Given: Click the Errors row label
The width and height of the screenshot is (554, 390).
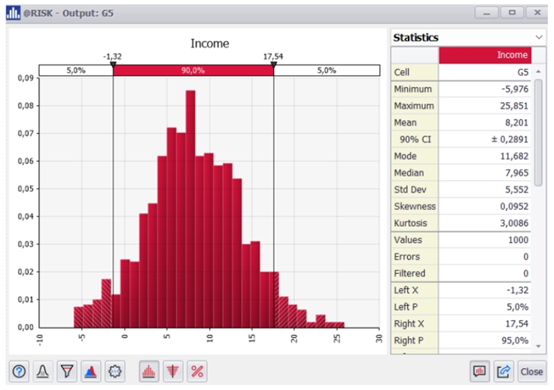Looking at the screenshot, I should click(x=407, y=257).
